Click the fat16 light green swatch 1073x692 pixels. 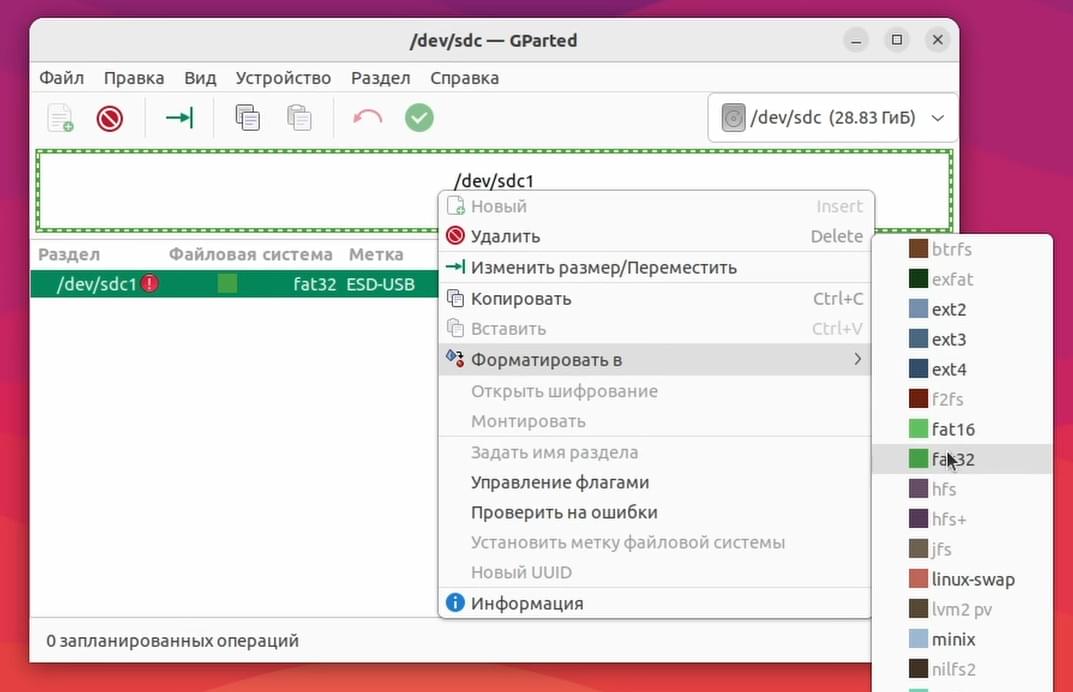(x=918, y=429)
